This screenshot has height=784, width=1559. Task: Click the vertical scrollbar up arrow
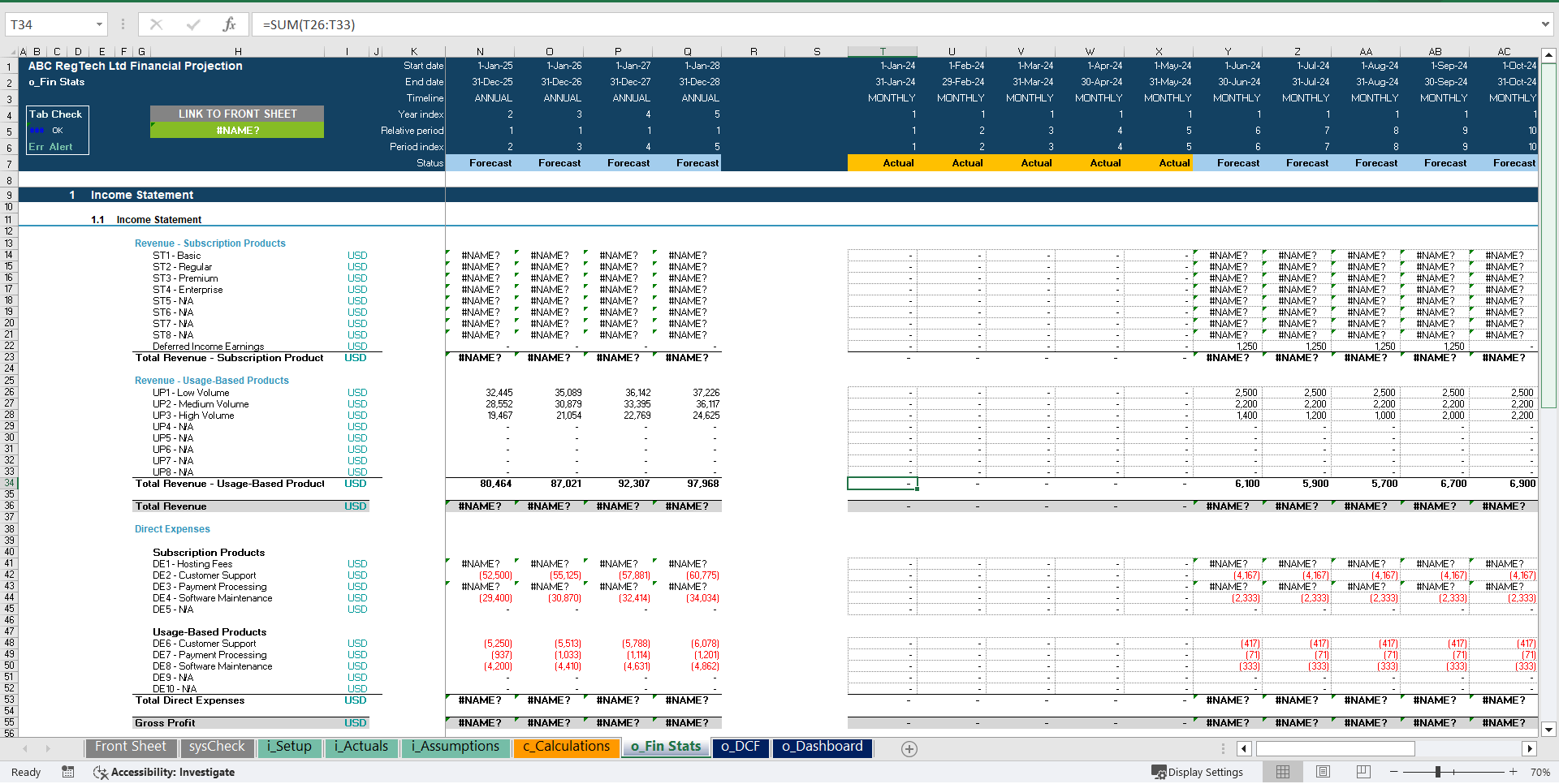[1548, 56]
